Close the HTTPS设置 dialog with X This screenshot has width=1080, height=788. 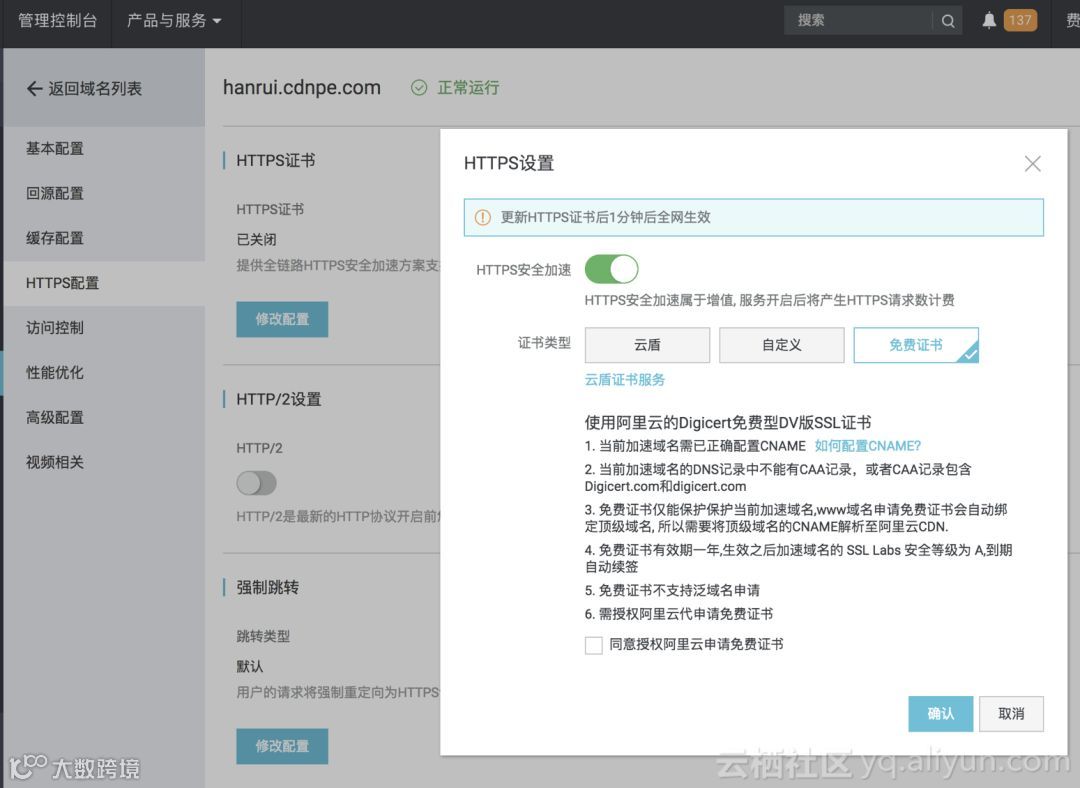[x=1032, y=163]
